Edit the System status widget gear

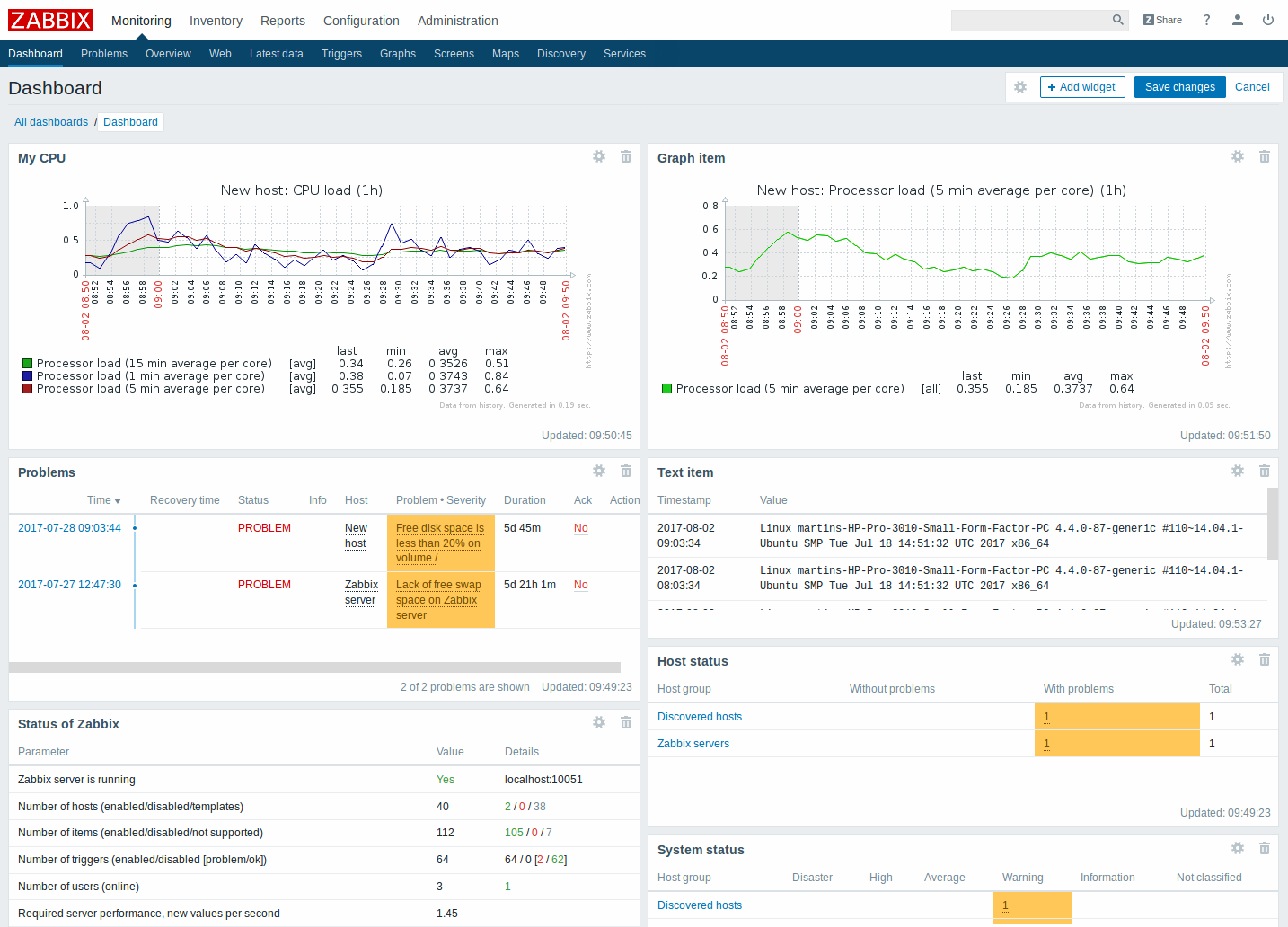pos(1238,848)
